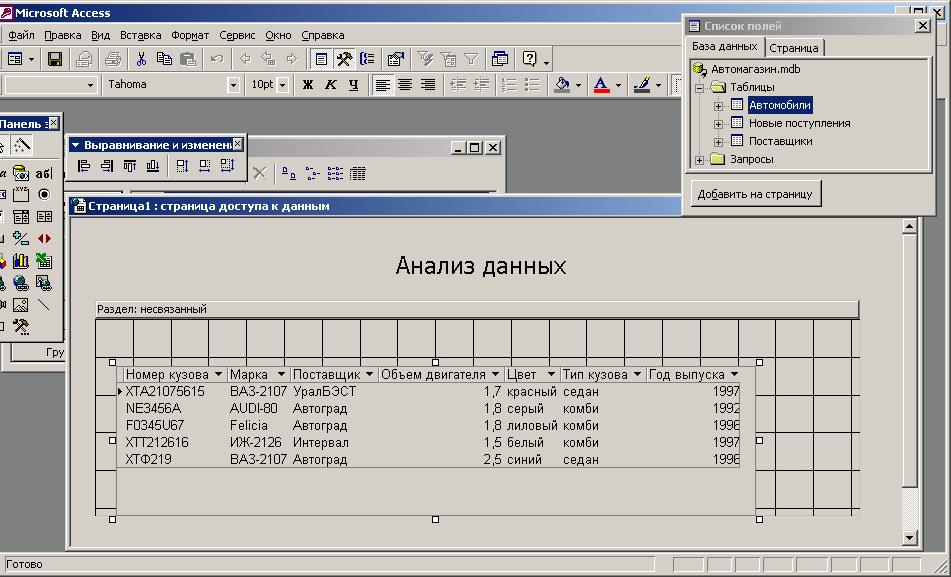This screenshot has width=951, height=577.
Task: Switch to the База данных tab
Action: click(725, 46)
